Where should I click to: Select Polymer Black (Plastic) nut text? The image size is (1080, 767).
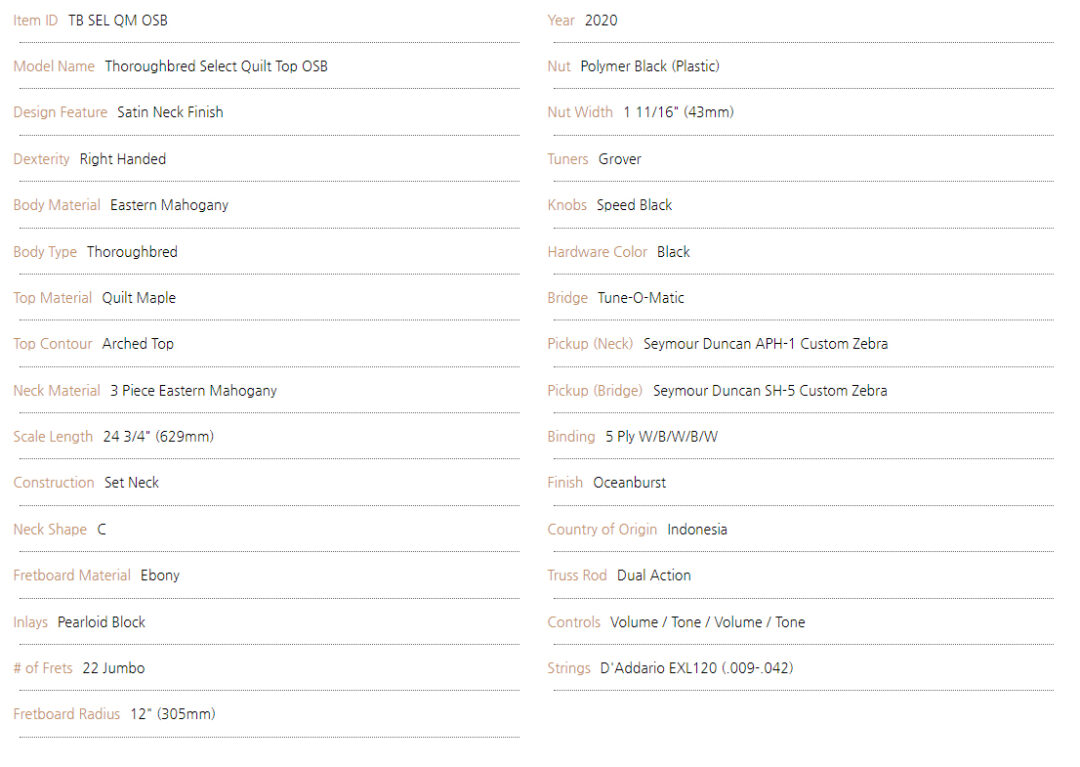click(x=650, y=67)
